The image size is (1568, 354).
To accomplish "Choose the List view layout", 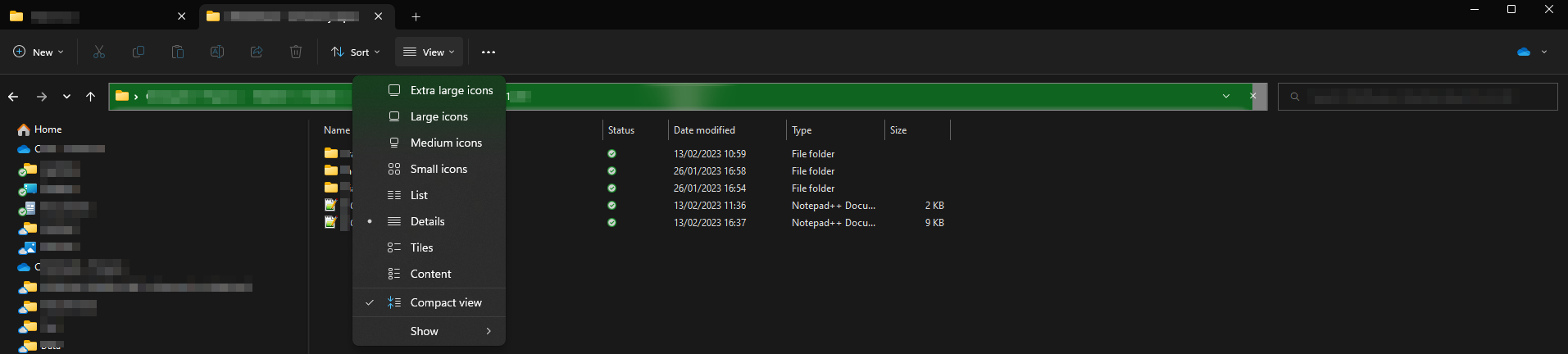I will click(x=419, y=195).
